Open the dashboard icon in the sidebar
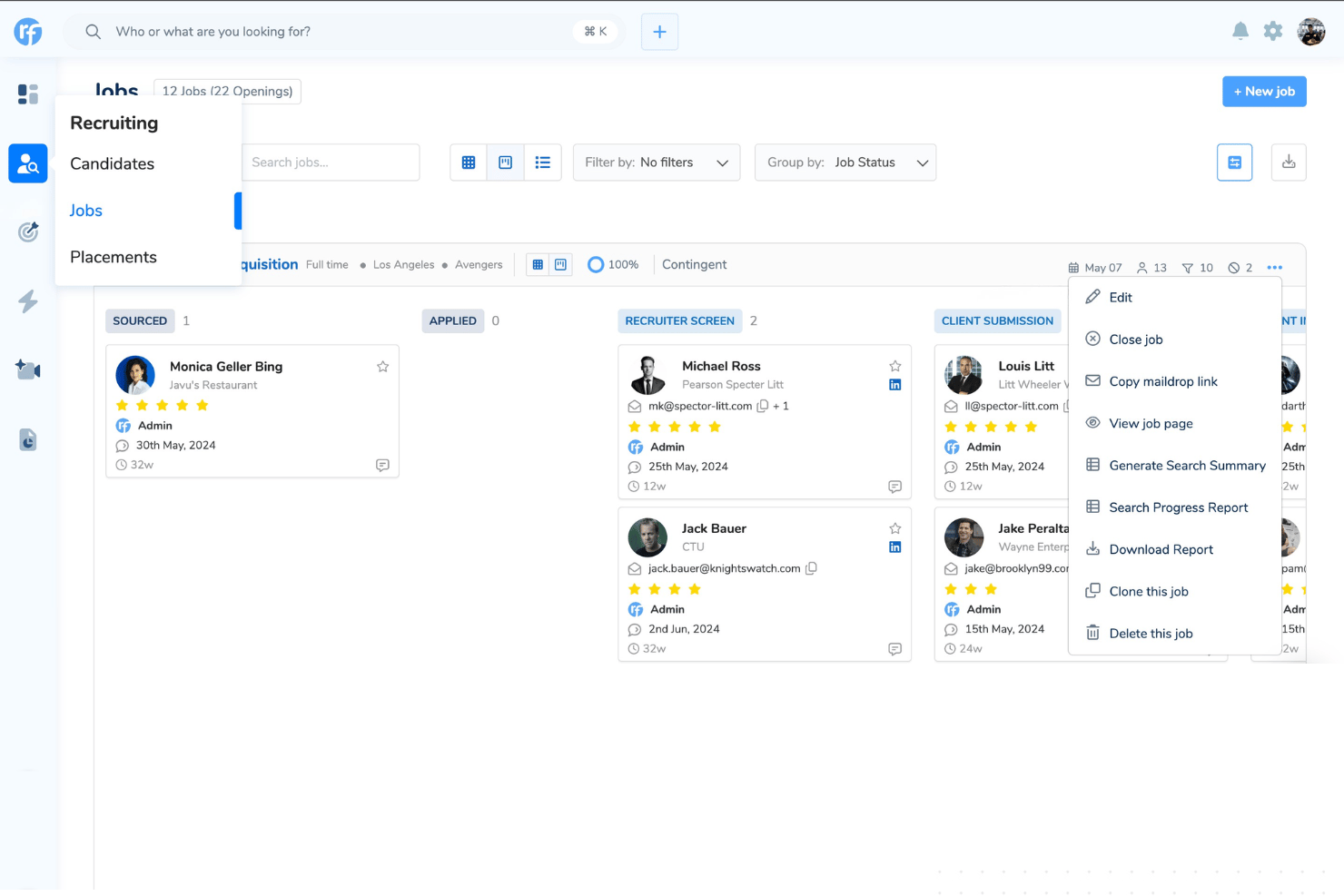1344x896 pixels. pos(28,94)
